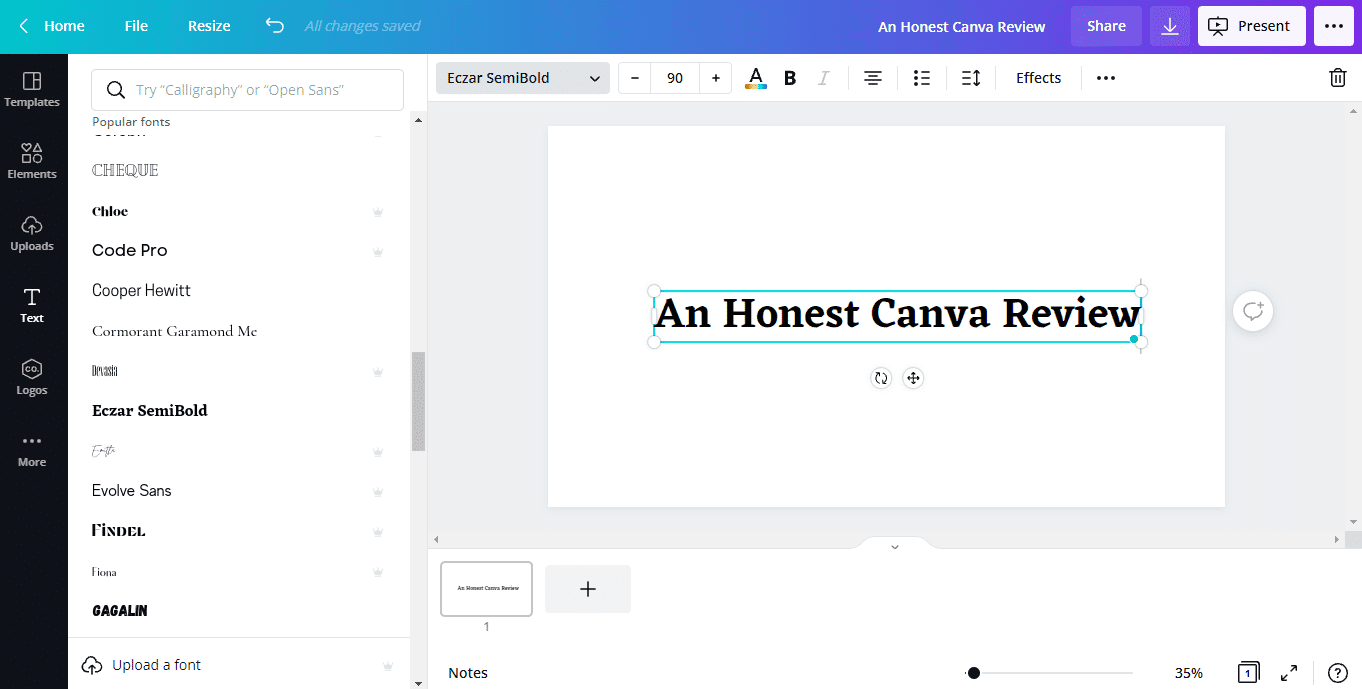Open the Resize menu
Image resolution: width=1362 pixels, height=689 pixels.
coord(209,26)
